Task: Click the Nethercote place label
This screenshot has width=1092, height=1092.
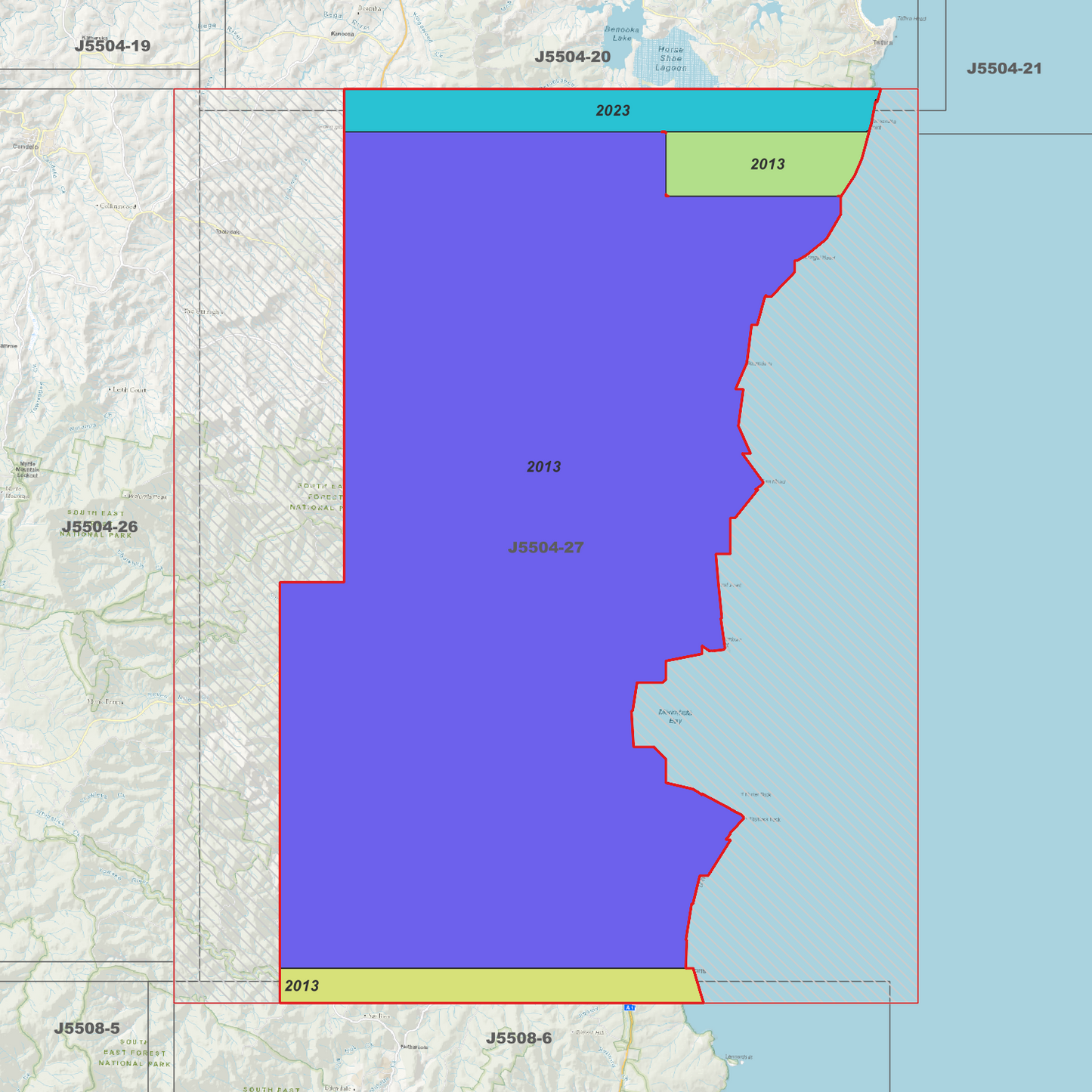Action: coord(414,1047)
